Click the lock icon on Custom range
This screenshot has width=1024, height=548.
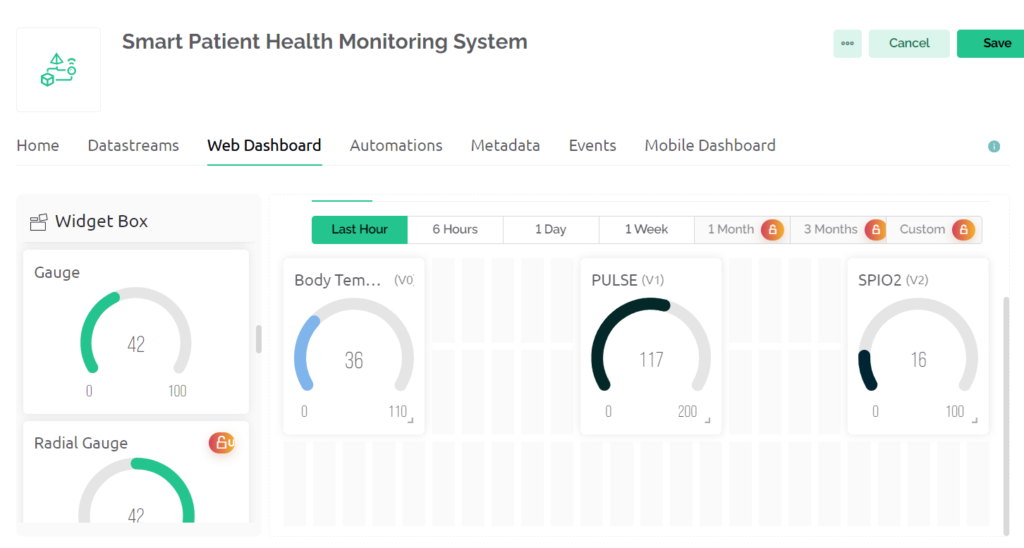coord(963,230)
